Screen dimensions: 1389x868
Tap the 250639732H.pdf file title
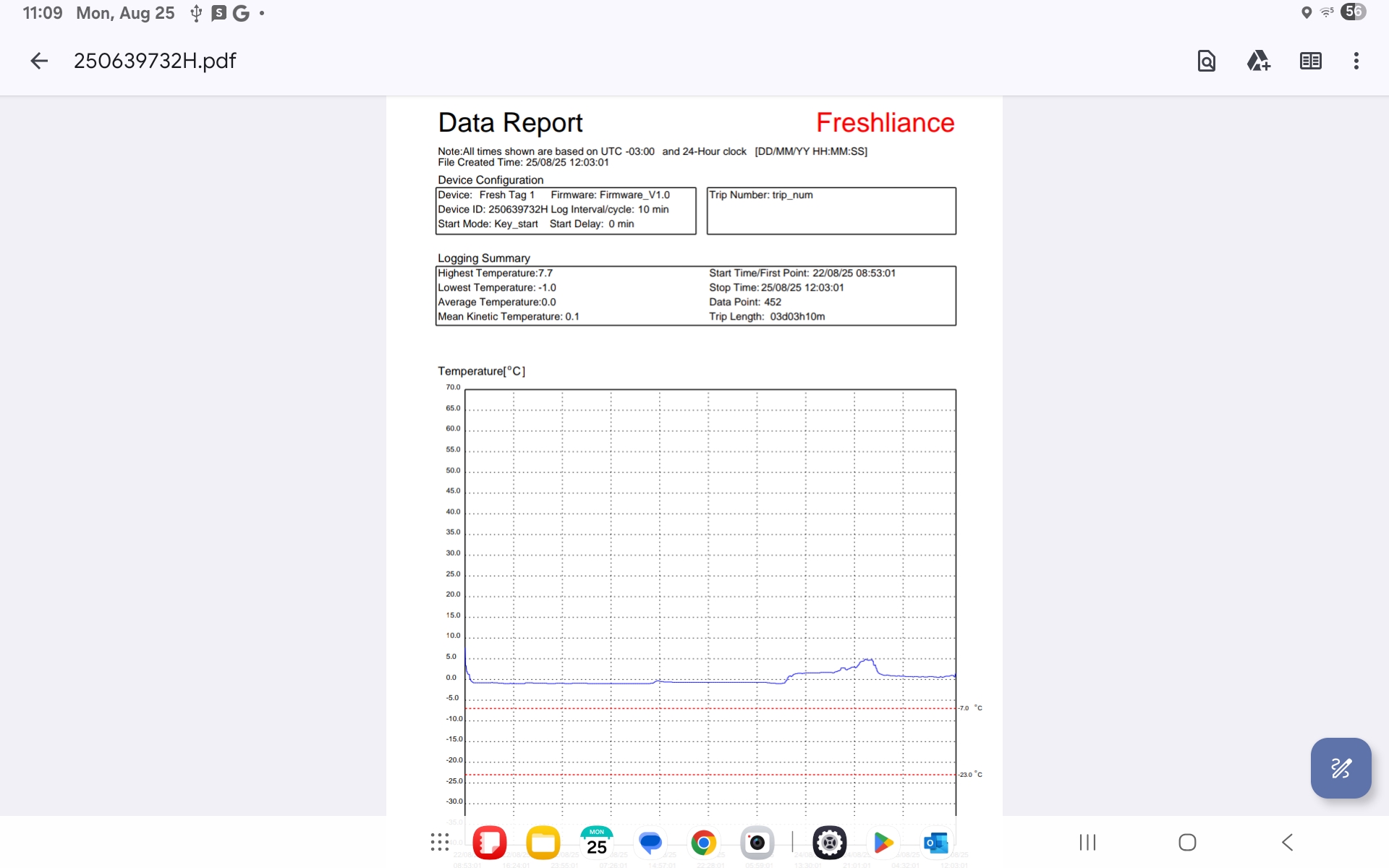[155, 61]
